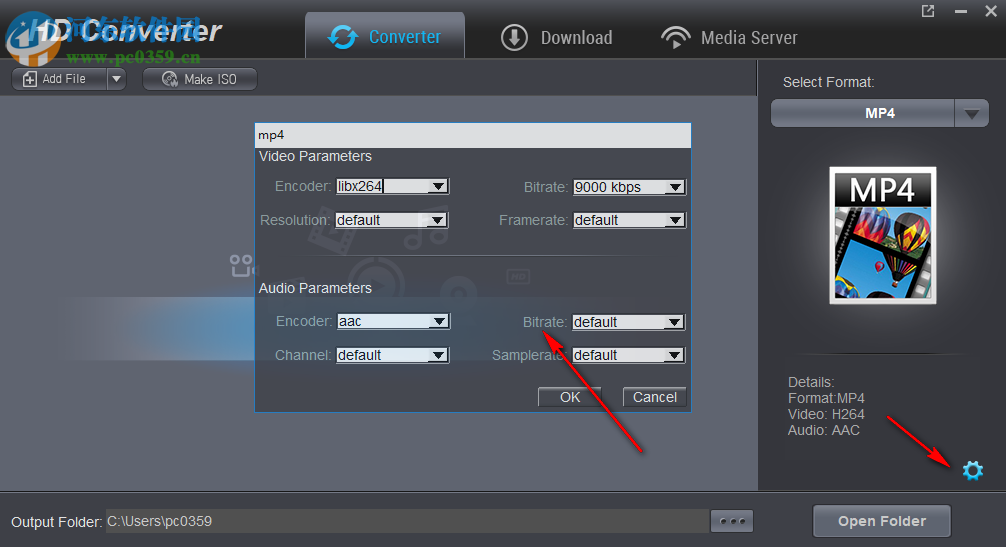Click the 'Output Folder:' label
Image resolution: width=1006 pixels, height=547 pixels.
pos(56,522)
